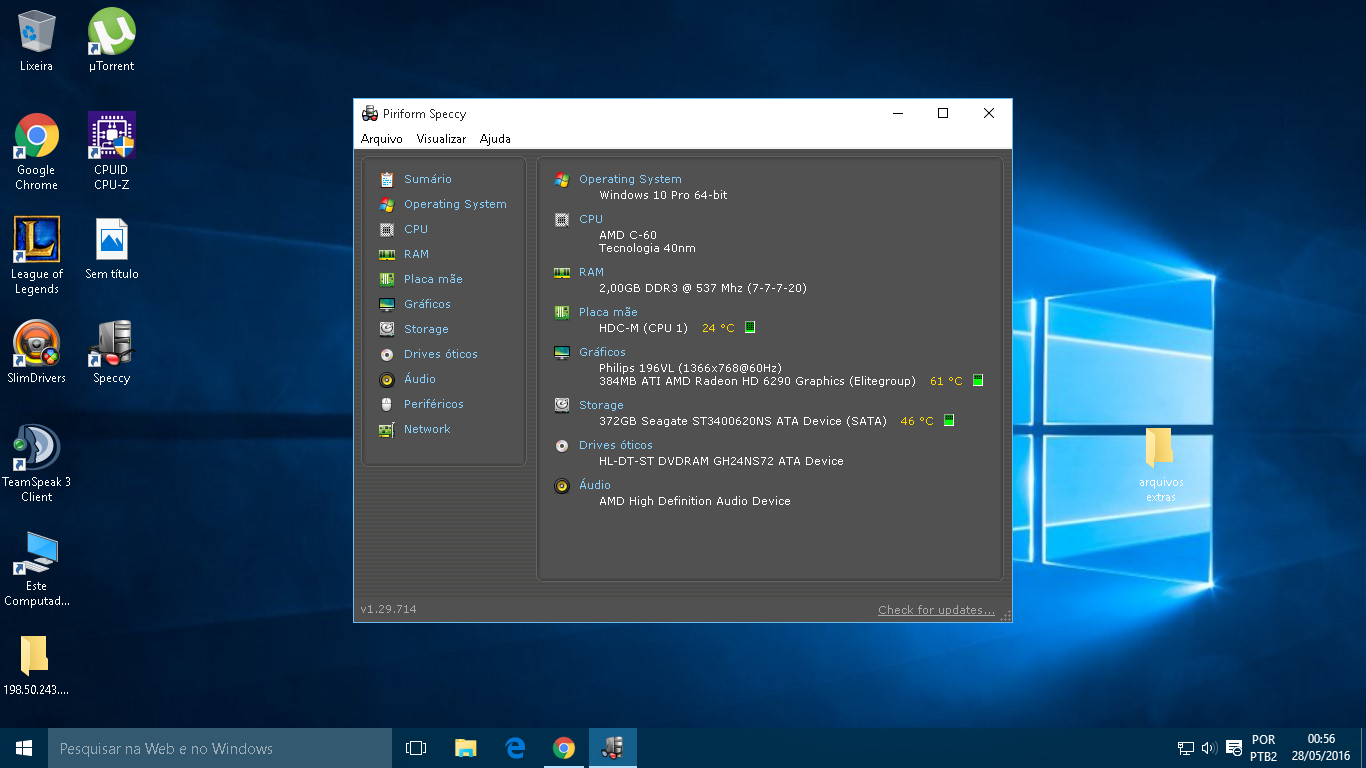Open the Storage heading link in summary

coord(601,405)
